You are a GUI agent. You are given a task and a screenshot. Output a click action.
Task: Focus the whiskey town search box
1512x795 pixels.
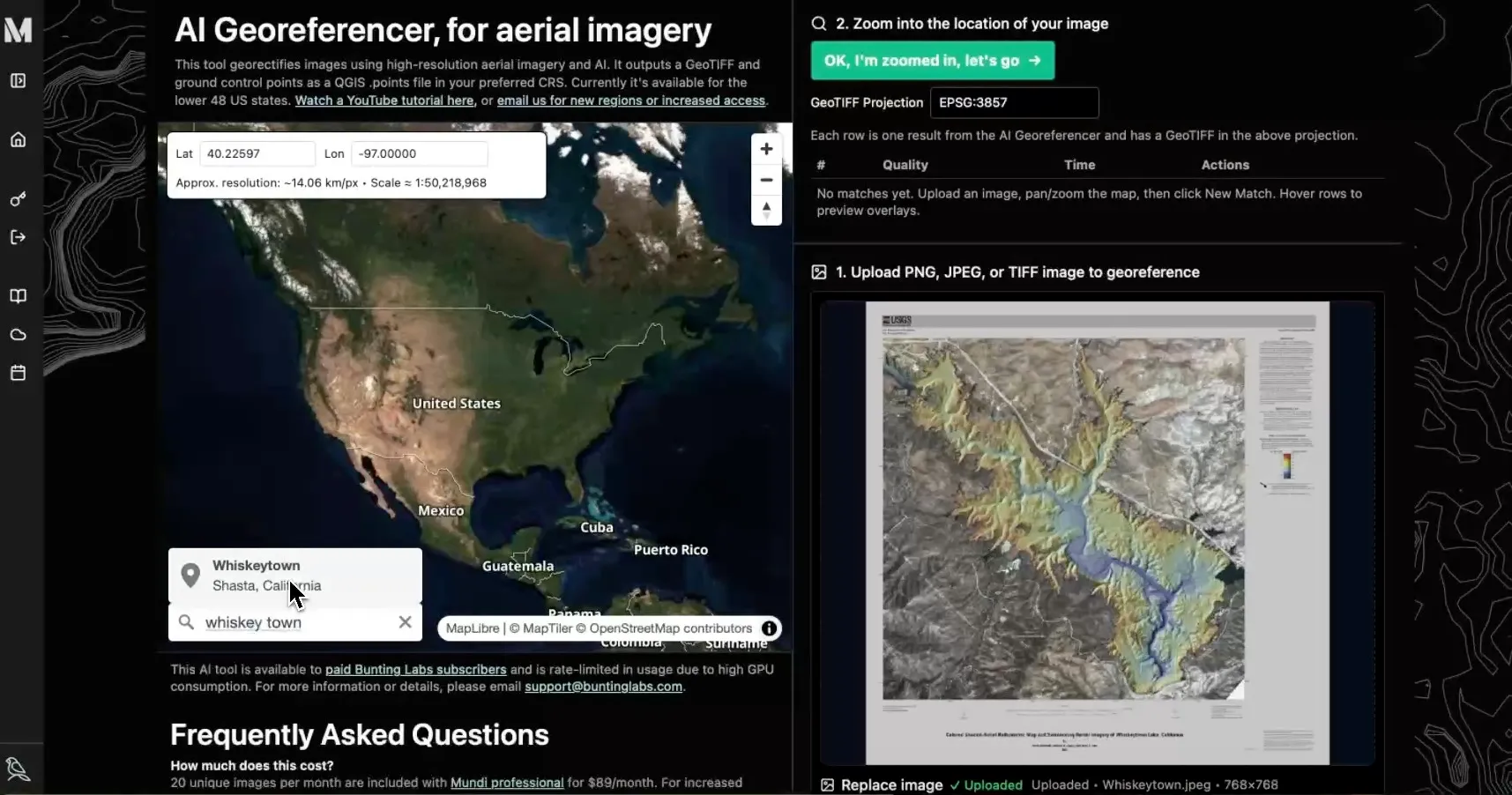[x=295, y=622]
